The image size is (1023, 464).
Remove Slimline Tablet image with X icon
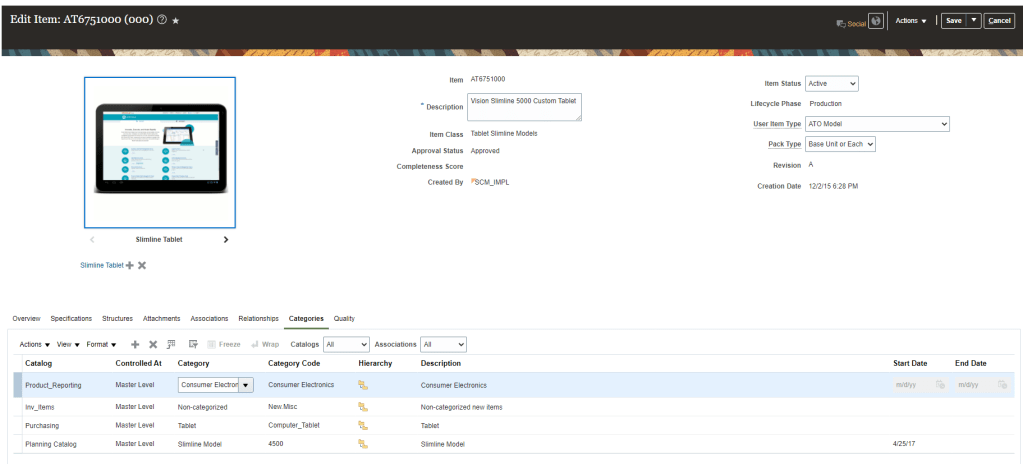142,265
